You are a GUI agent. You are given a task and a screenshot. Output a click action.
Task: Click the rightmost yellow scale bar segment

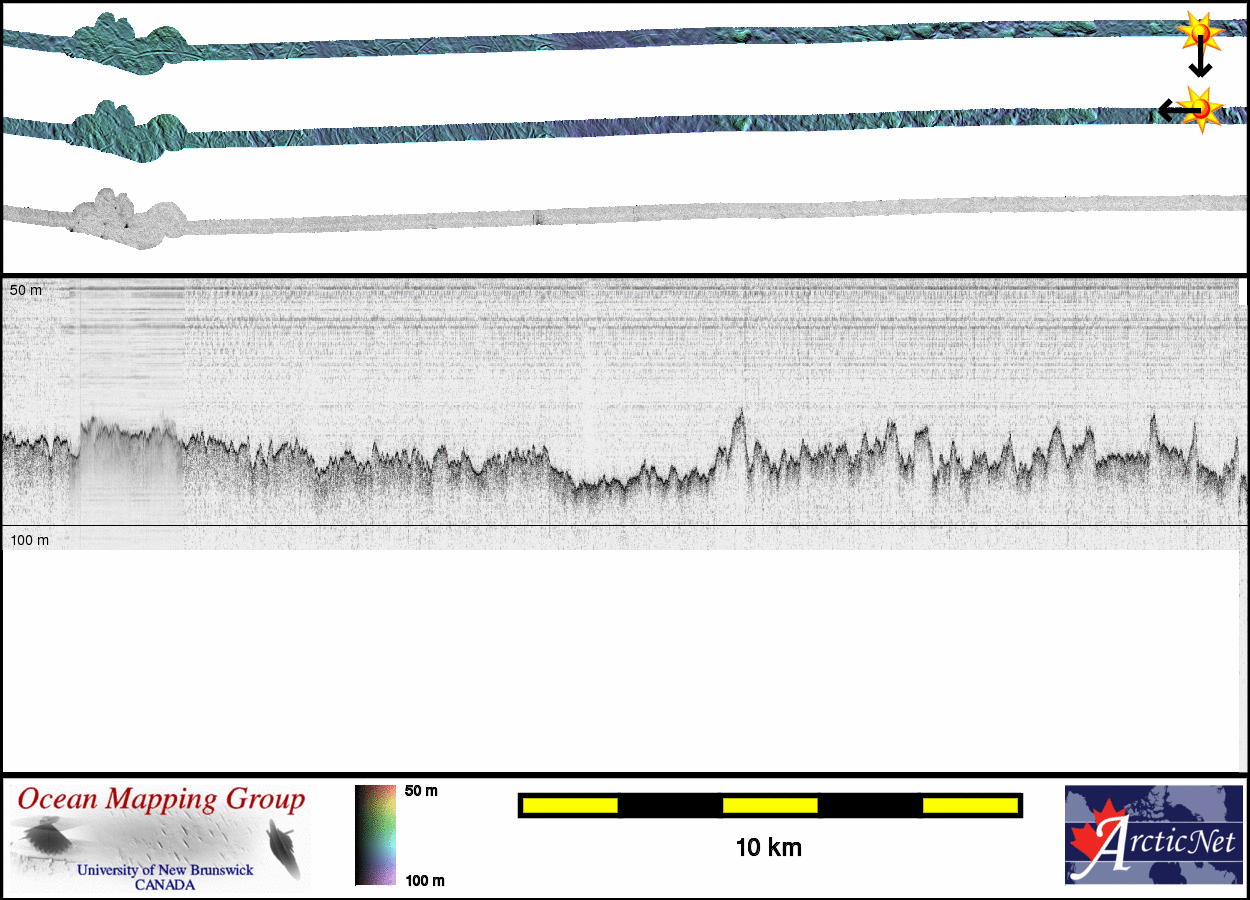coord(969,805)
